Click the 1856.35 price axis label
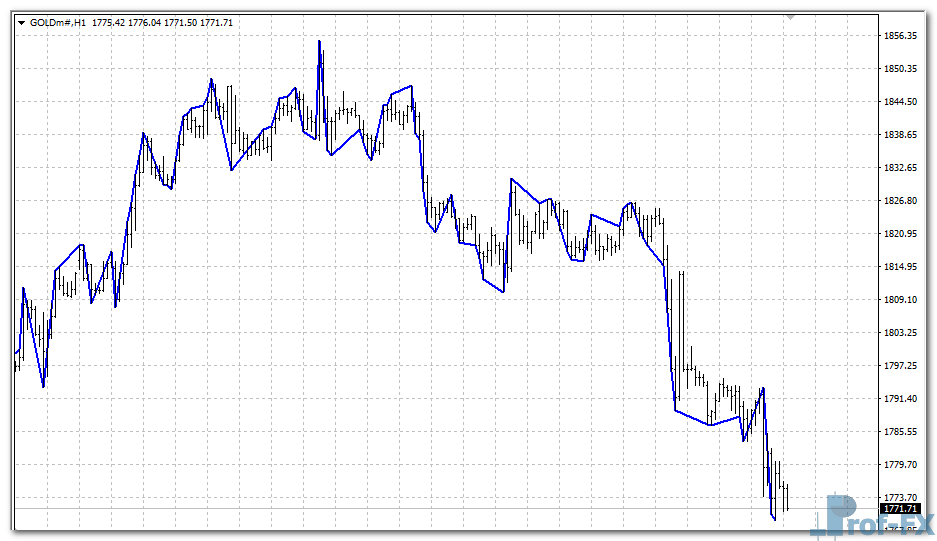937x541 pixels. pos(900,36)
